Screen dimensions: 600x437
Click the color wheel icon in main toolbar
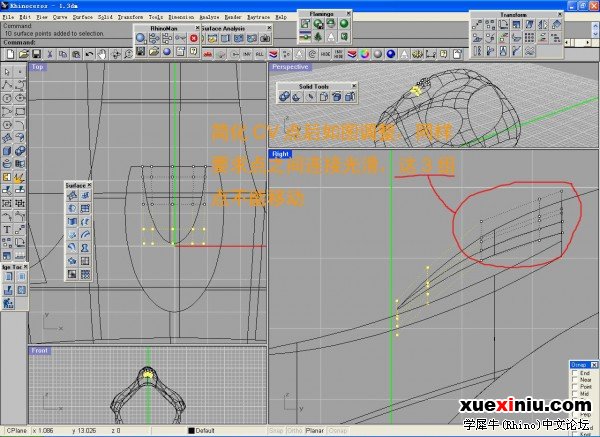365,54
